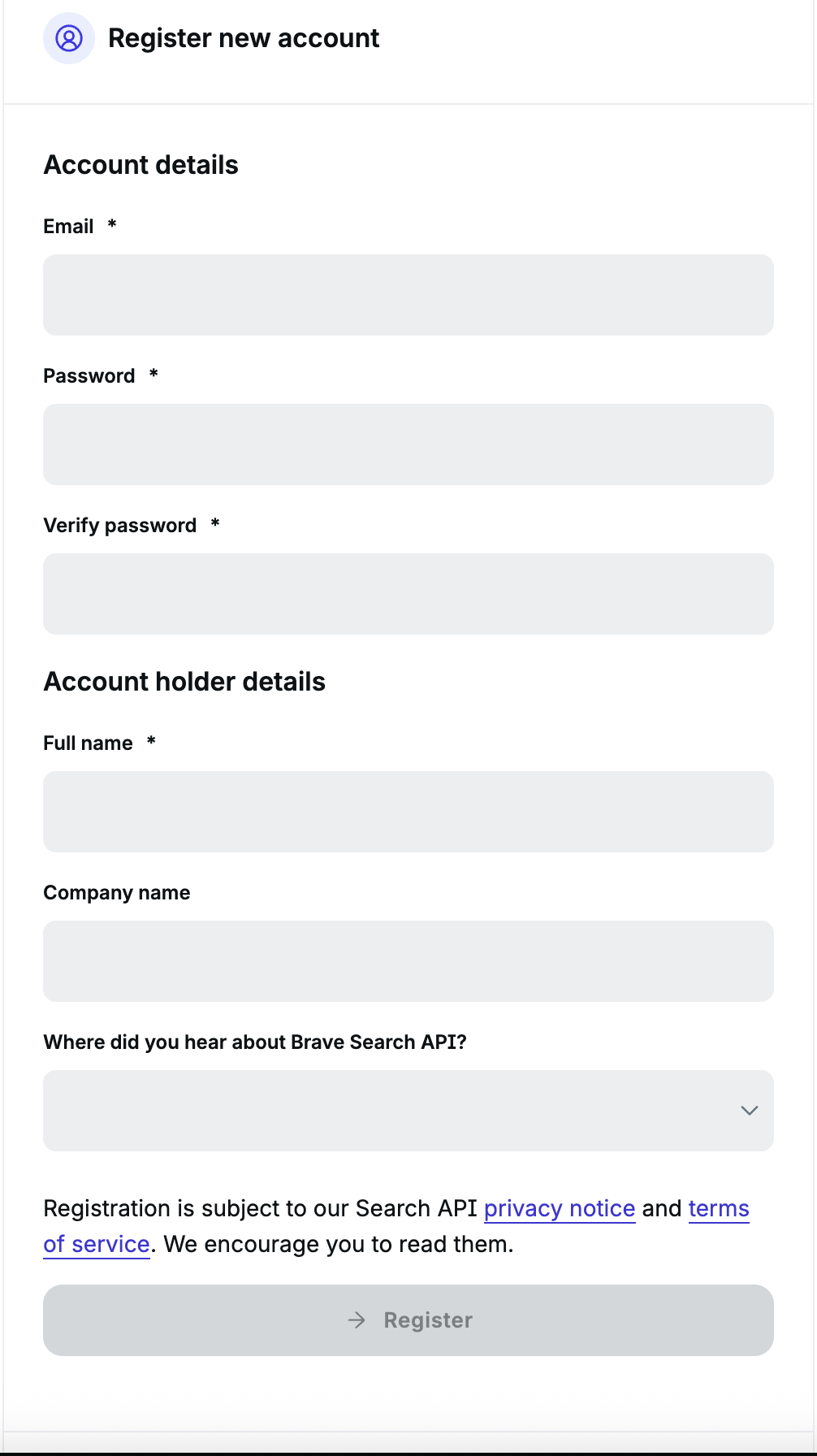Open the privacy notice link
Viewport: 817px width, 1456px height.
click(x=559, y=1209)
